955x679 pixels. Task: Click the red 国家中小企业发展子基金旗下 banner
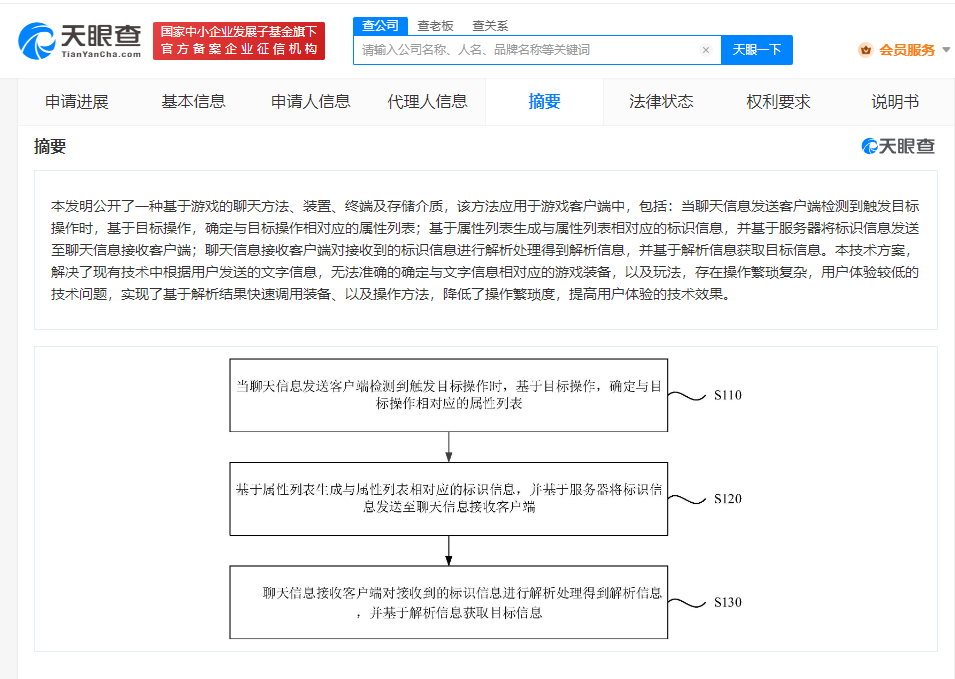point(239,41)
